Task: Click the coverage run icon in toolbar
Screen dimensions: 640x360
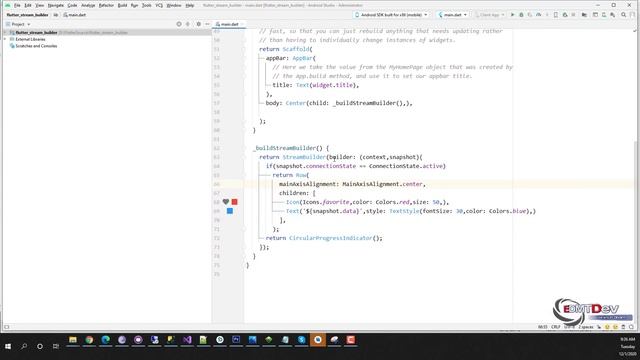Action: coord(530,15)
